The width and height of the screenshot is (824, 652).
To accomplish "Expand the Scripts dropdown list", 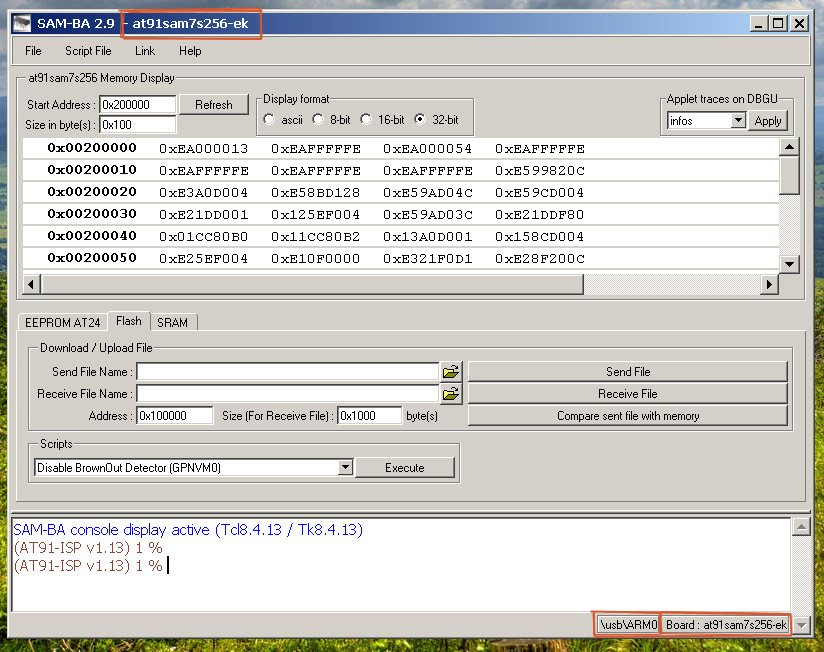I will click(345, 467).
